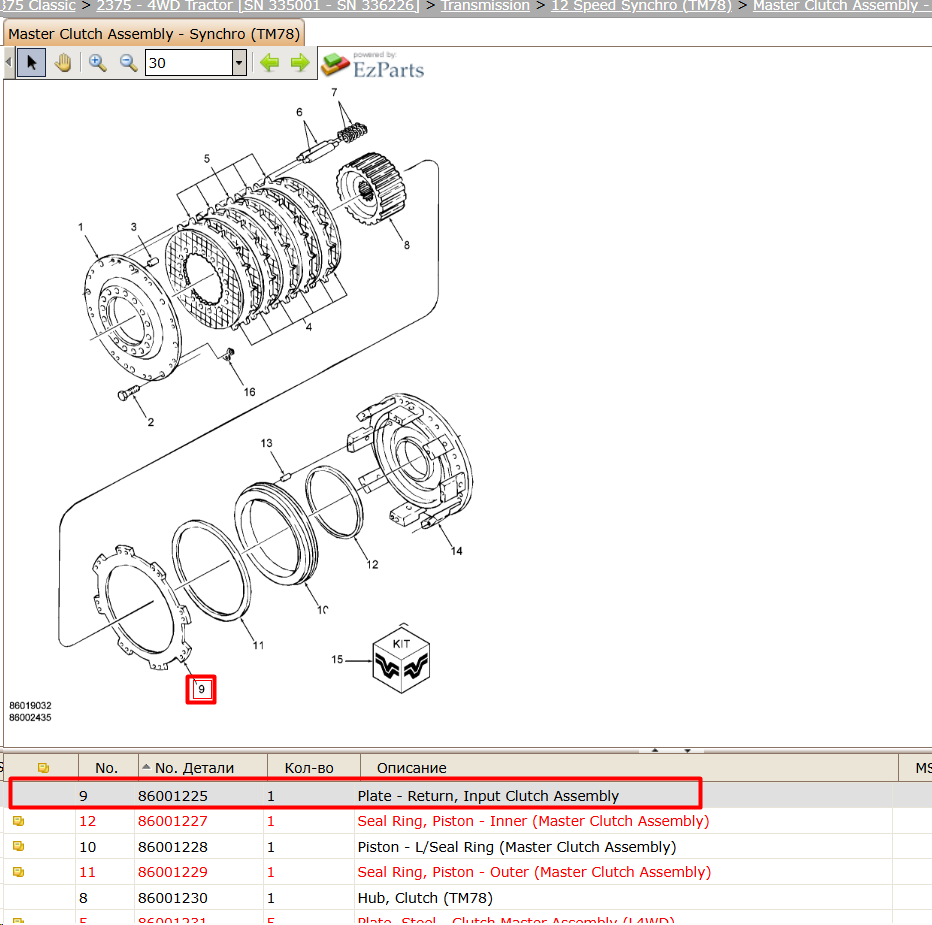Go forward with the green right arrow
The height and width of the screenshot is (925, 932).
point(300,62)
